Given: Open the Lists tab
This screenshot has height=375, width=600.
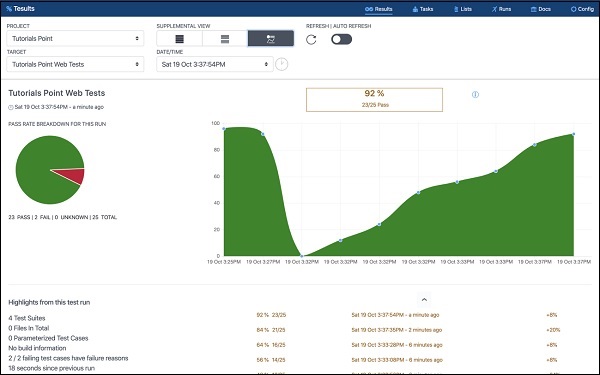Looking at the screenshot, I should pyautogui.click(x=463, y=9).
